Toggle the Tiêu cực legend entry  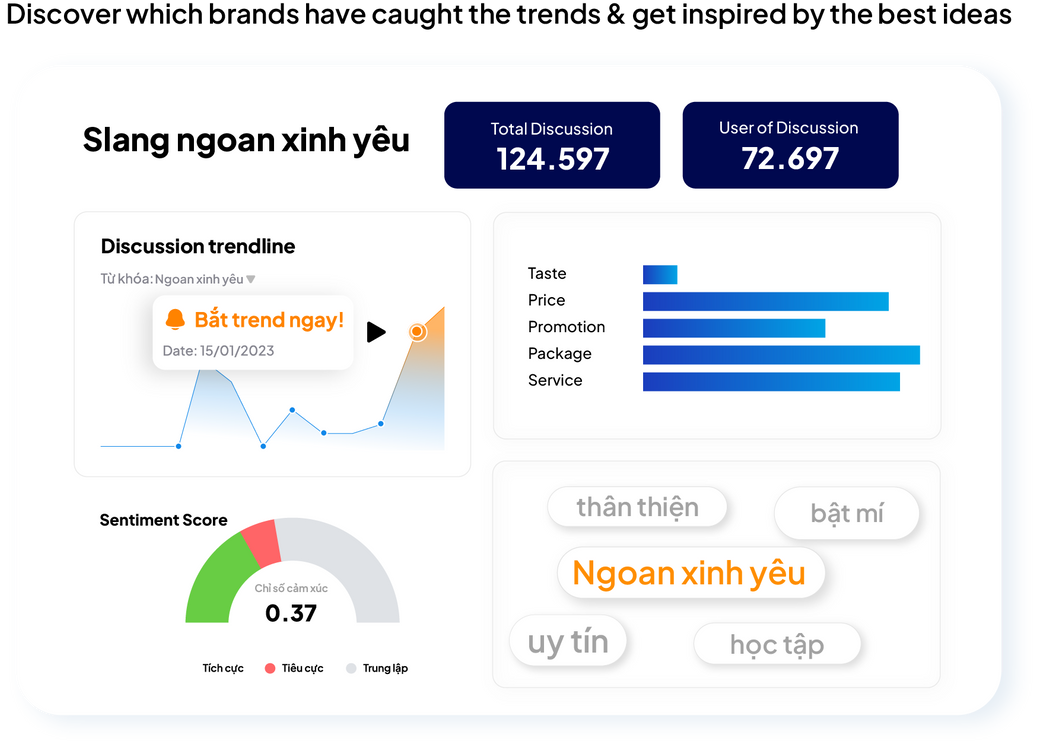294,668
